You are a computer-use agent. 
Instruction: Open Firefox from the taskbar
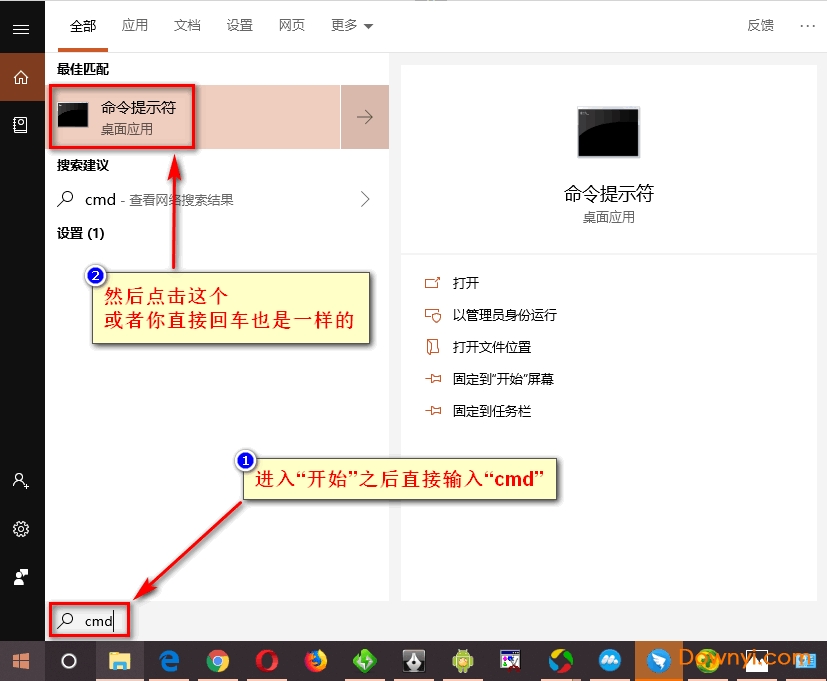(x=316, y=661)
